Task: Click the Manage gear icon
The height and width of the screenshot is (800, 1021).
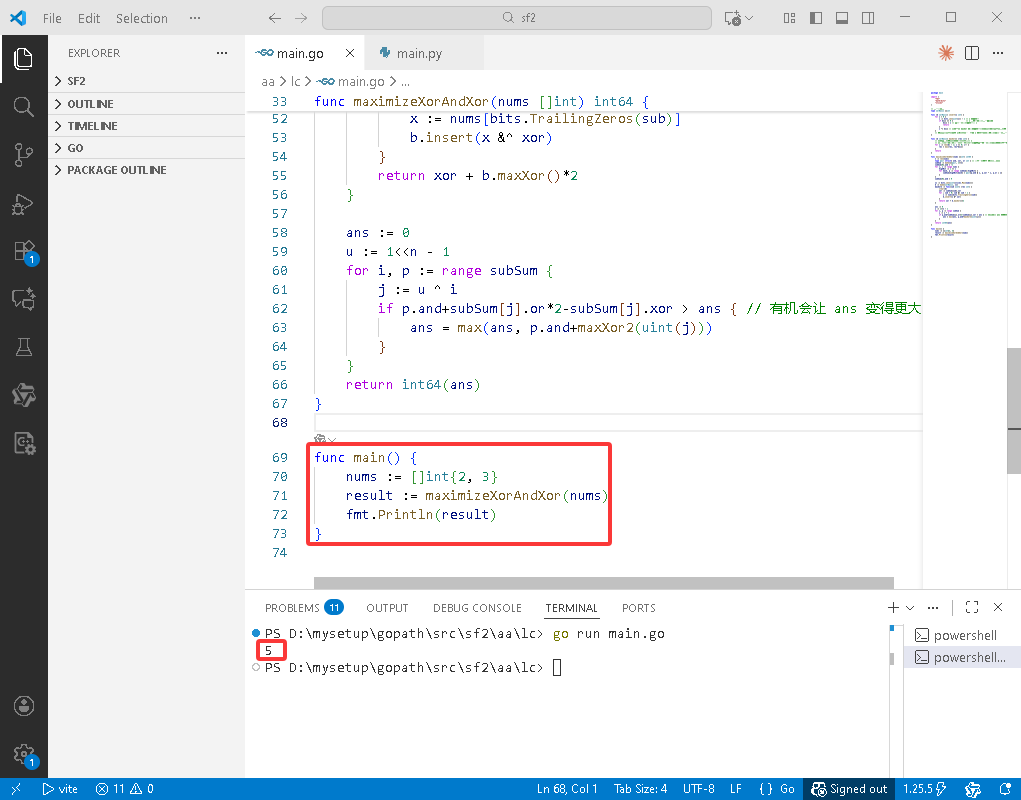Action: pos(23,754)
